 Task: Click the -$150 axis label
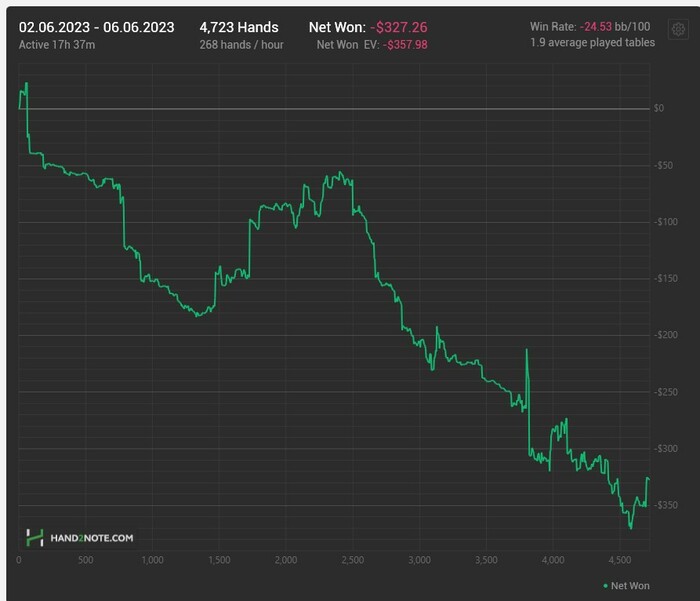[666, 278]
